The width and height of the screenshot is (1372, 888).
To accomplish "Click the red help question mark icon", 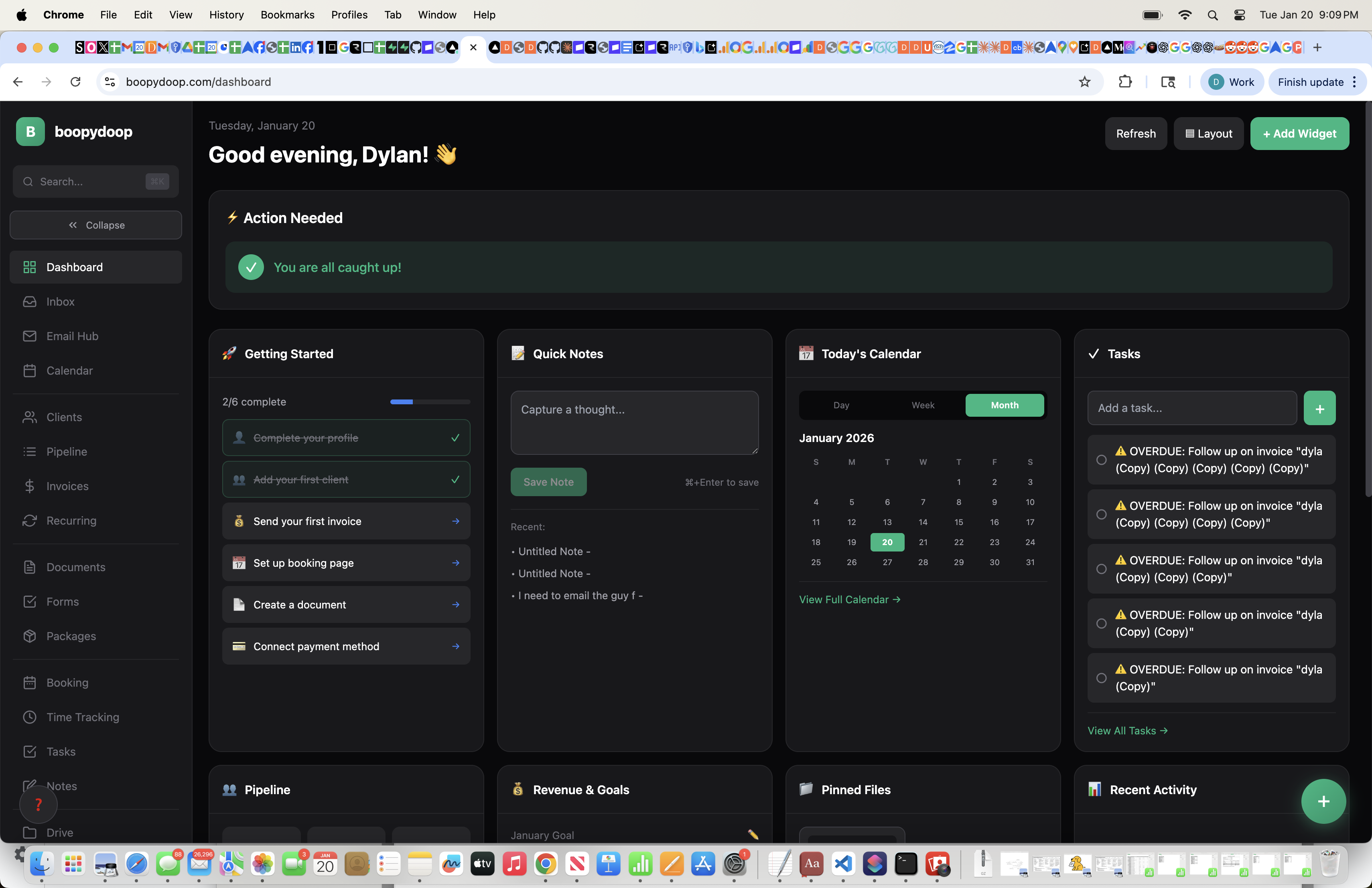I will [x=38, y=805].
